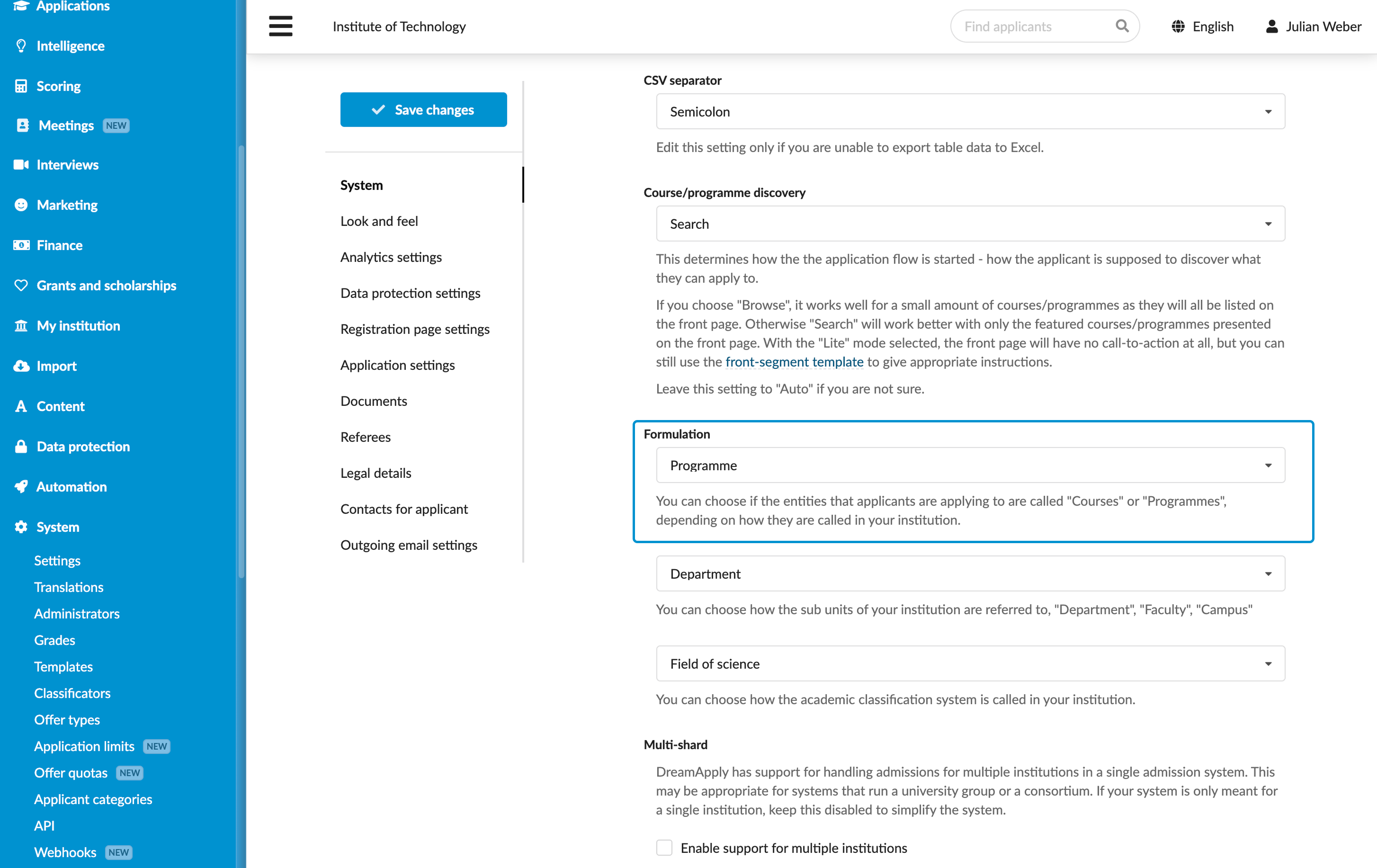The width and height of the screenshot is (1377, 868).
Task: Click the globe language icon
Action: [1178, 27]
